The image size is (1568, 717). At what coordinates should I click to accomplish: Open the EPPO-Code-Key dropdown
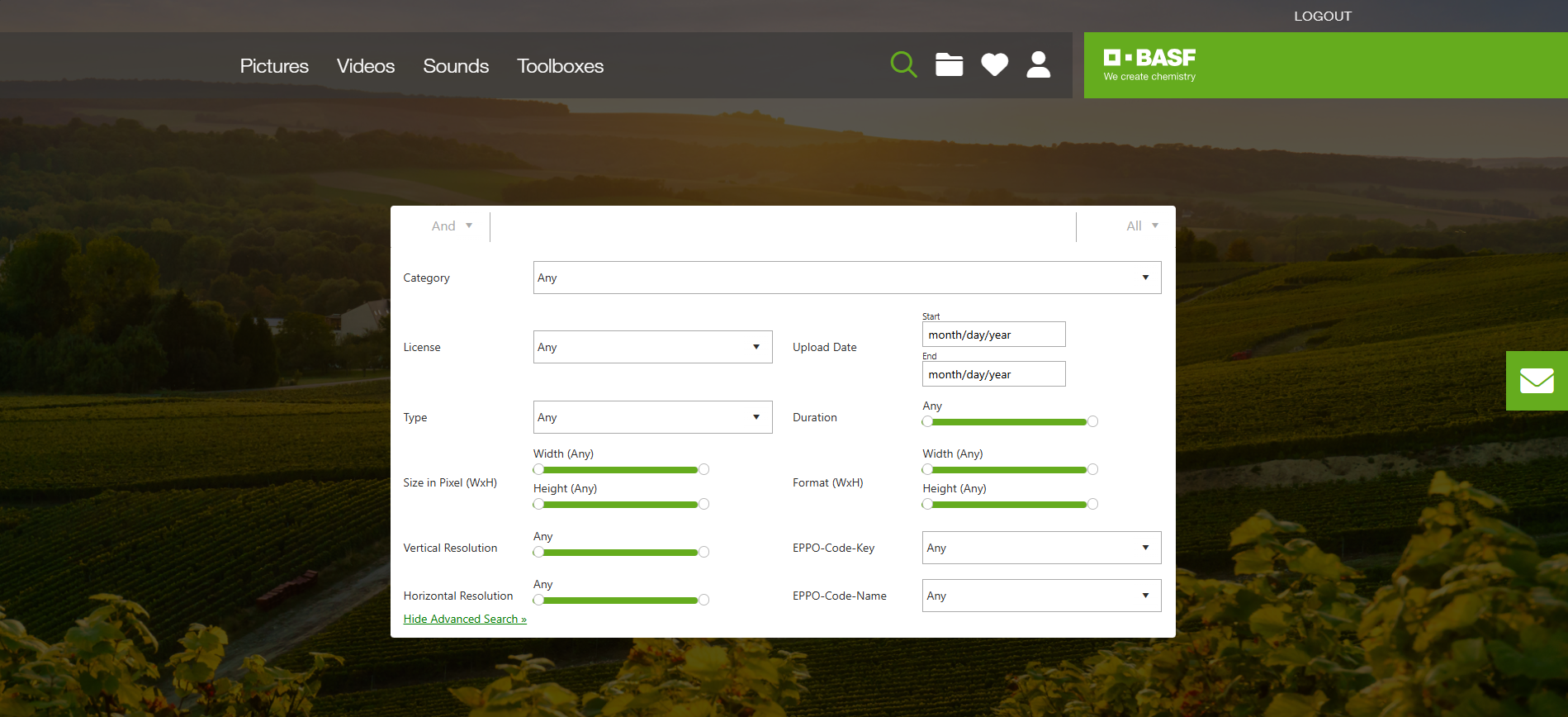[x=1041, y=548]
